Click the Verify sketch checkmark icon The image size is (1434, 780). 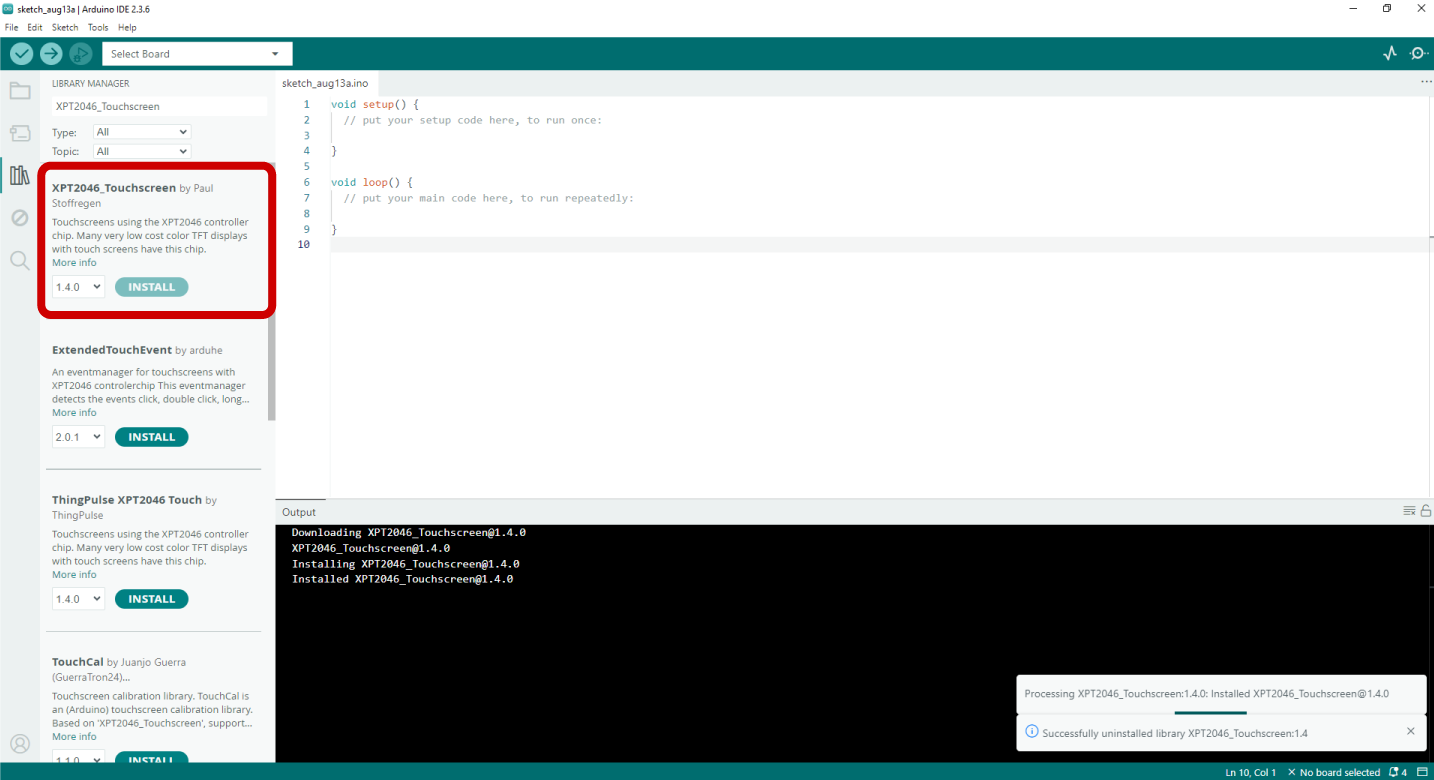pyautogui.click(x=21, y=54)
